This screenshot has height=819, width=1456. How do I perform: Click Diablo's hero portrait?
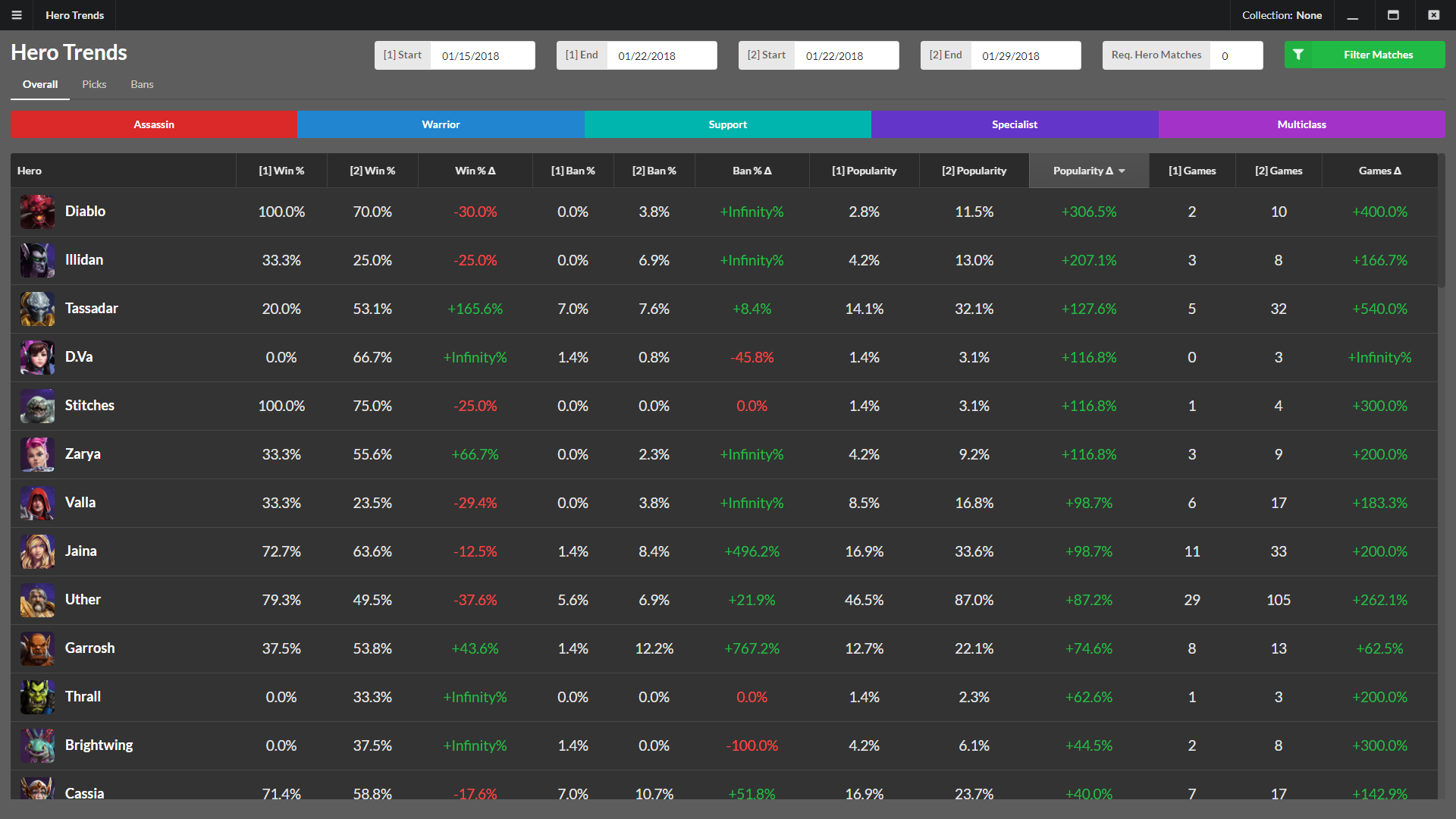click(x=37, y=212)
